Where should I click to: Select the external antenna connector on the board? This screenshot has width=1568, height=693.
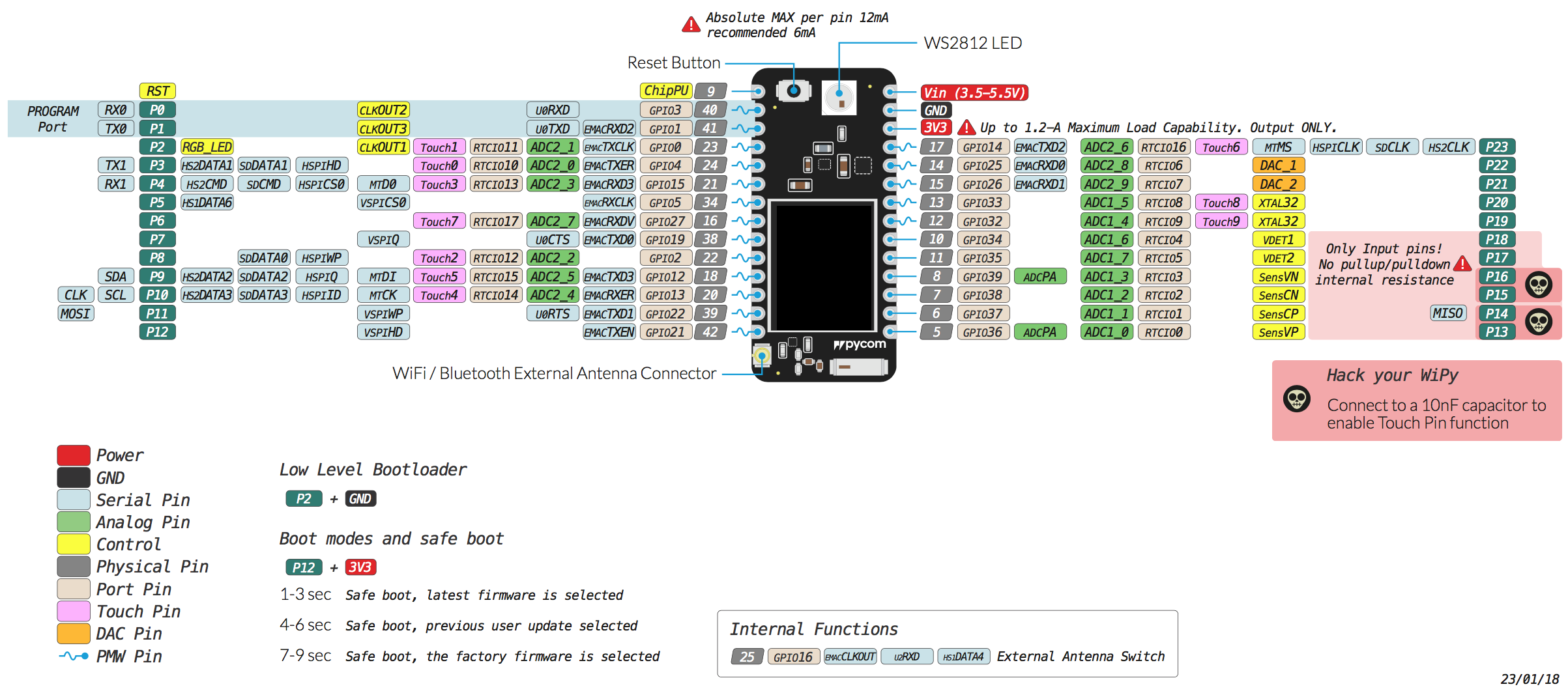coord(762,356)
